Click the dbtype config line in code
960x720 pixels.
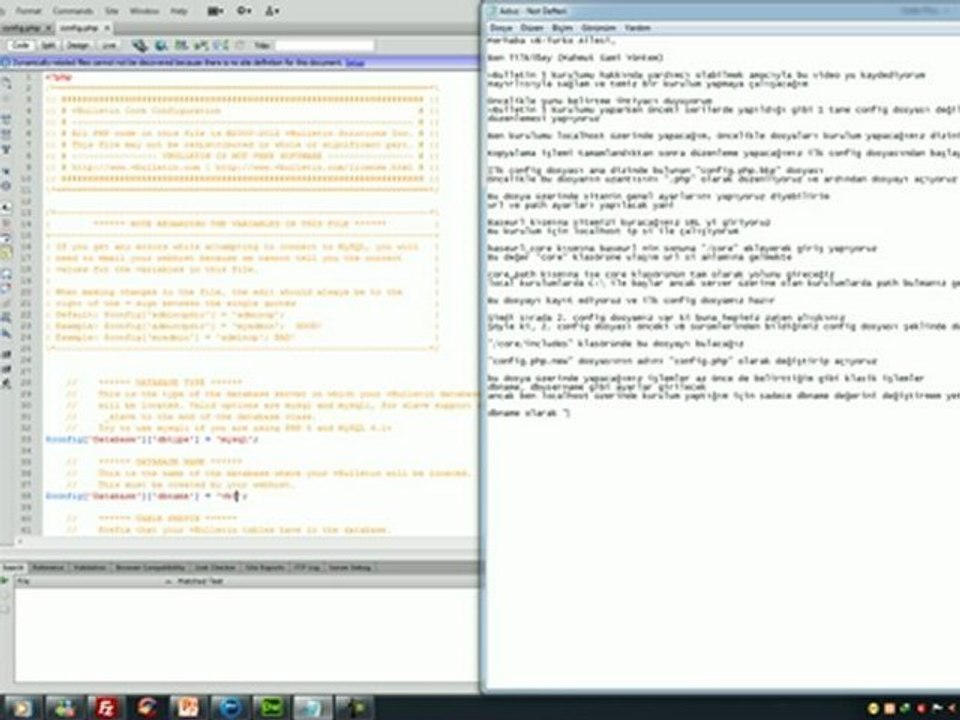152,440
